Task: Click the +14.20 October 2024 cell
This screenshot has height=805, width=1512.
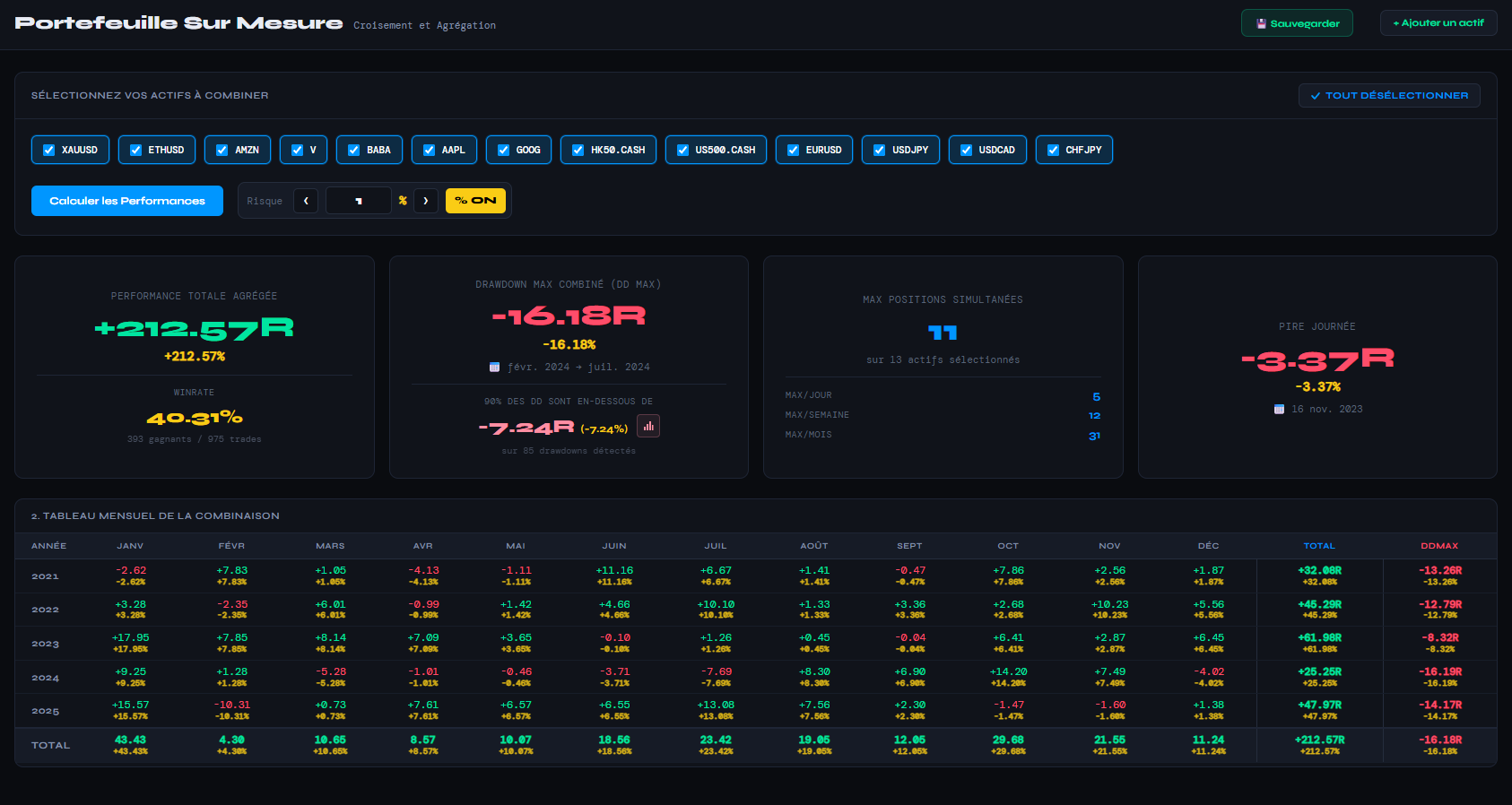Action: click(x=1008, y=671)
